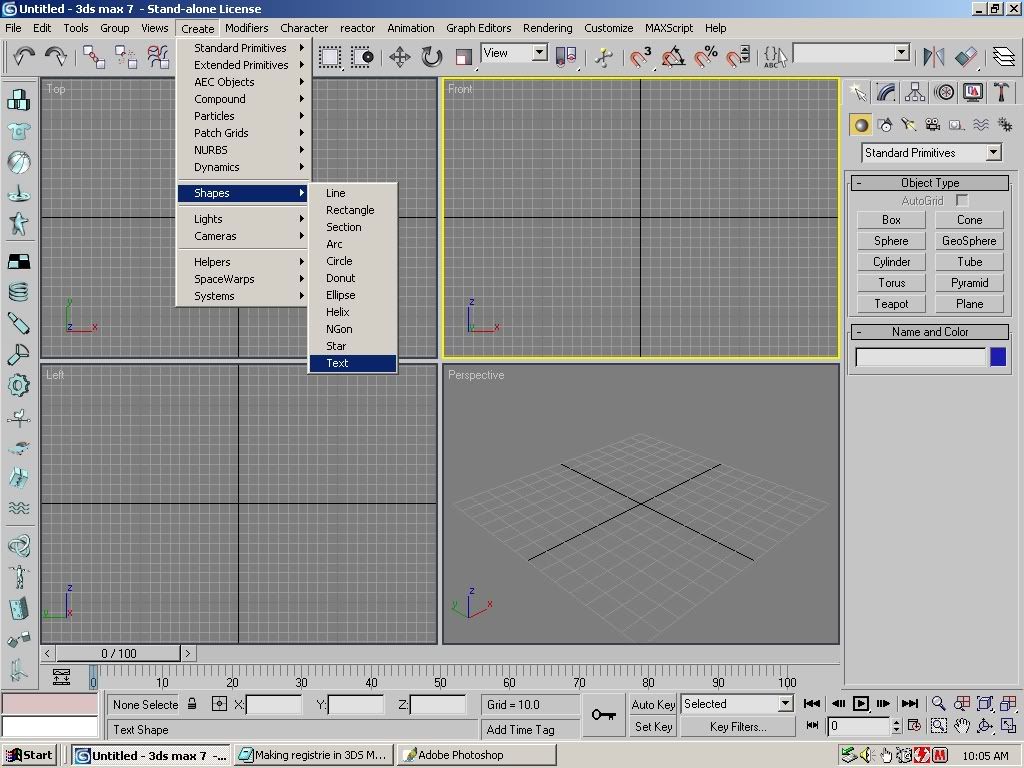Screen dimensions: 1024x768
Task: Select the Cameras category icon in Create panel
Action: tap(933, 125)
